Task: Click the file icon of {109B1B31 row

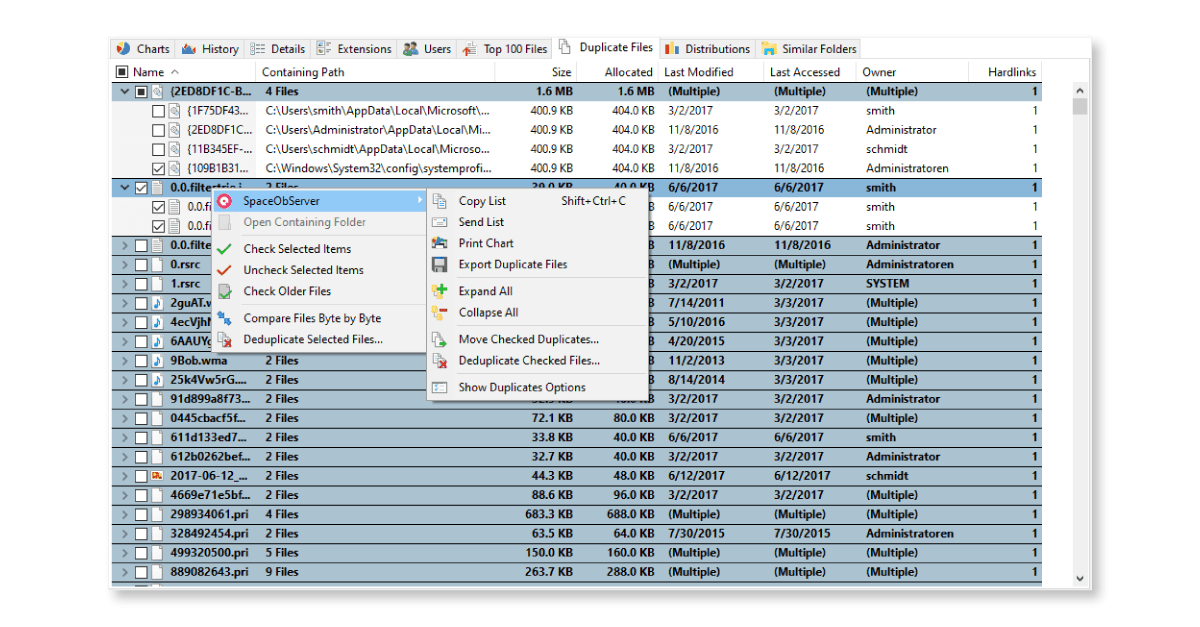Action: (175, 169)
